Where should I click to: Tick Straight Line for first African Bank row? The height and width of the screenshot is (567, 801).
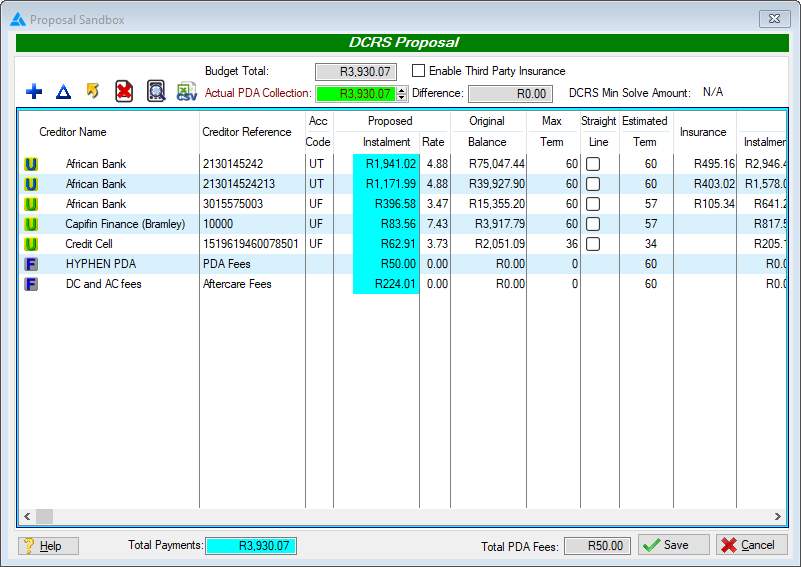593,164
